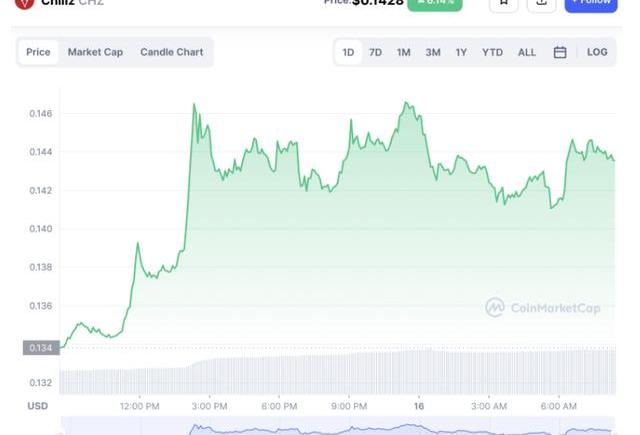Open the Candle Chart view
Screen dimensions: 640x435
pos(171,52)
